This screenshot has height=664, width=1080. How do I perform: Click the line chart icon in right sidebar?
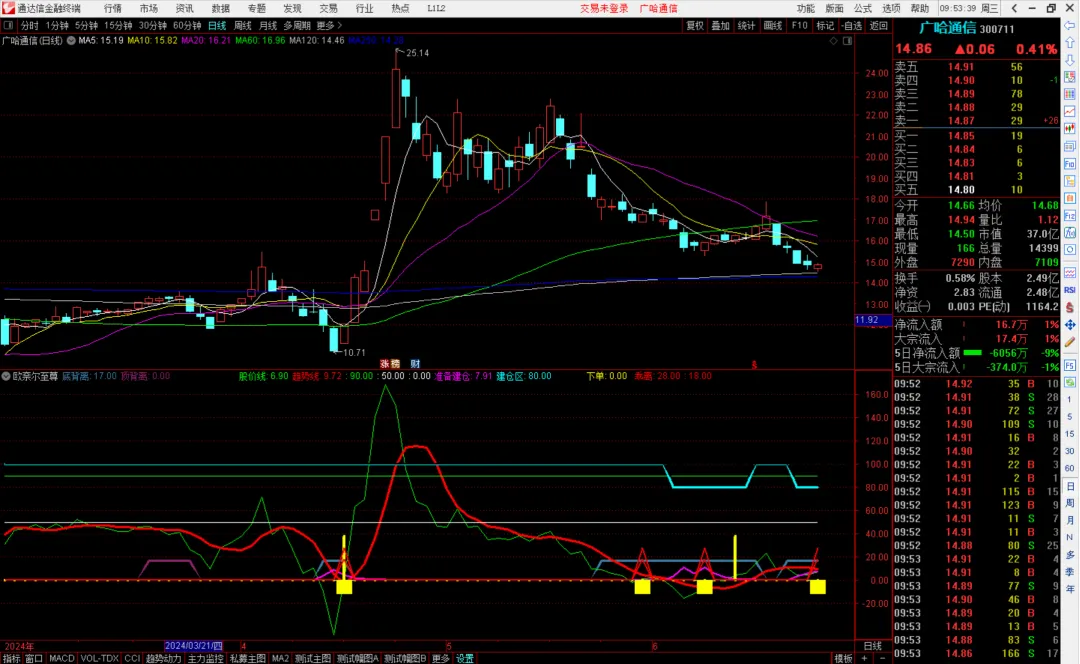1070,112
